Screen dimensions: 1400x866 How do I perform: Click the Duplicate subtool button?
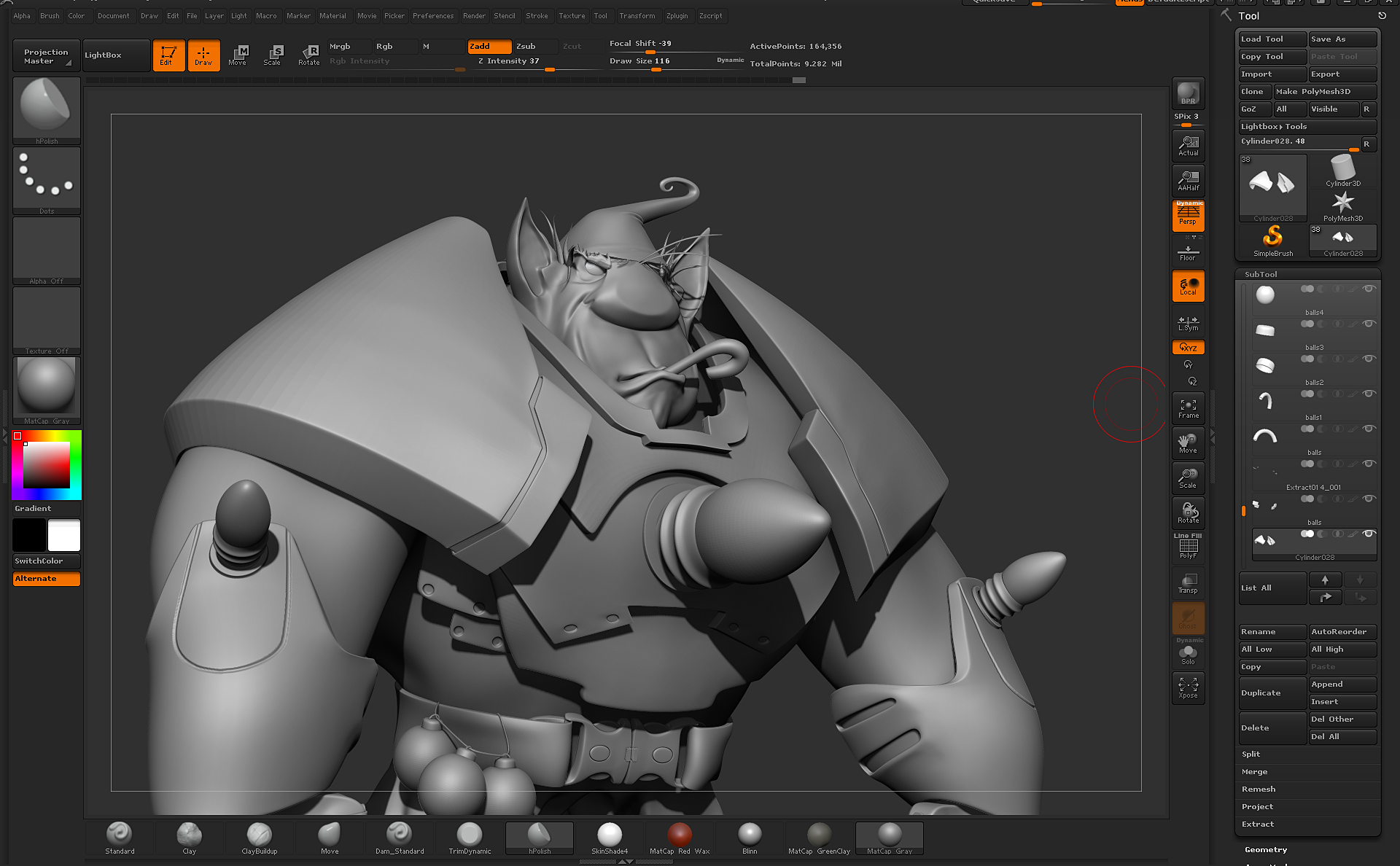[1272, 693]
